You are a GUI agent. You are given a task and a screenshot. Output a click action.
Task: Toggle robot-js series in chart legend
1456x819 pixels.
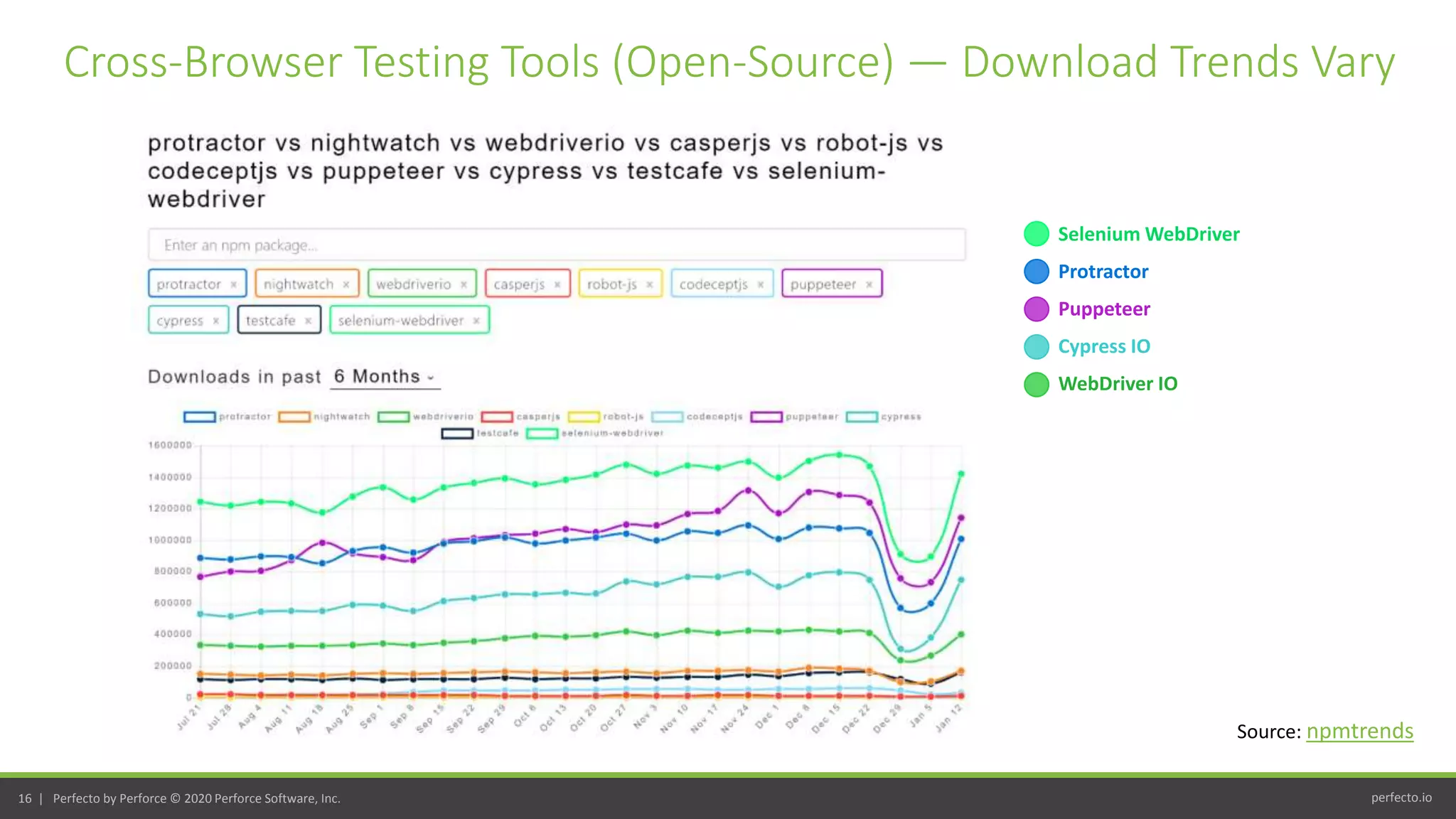(606, 417)
